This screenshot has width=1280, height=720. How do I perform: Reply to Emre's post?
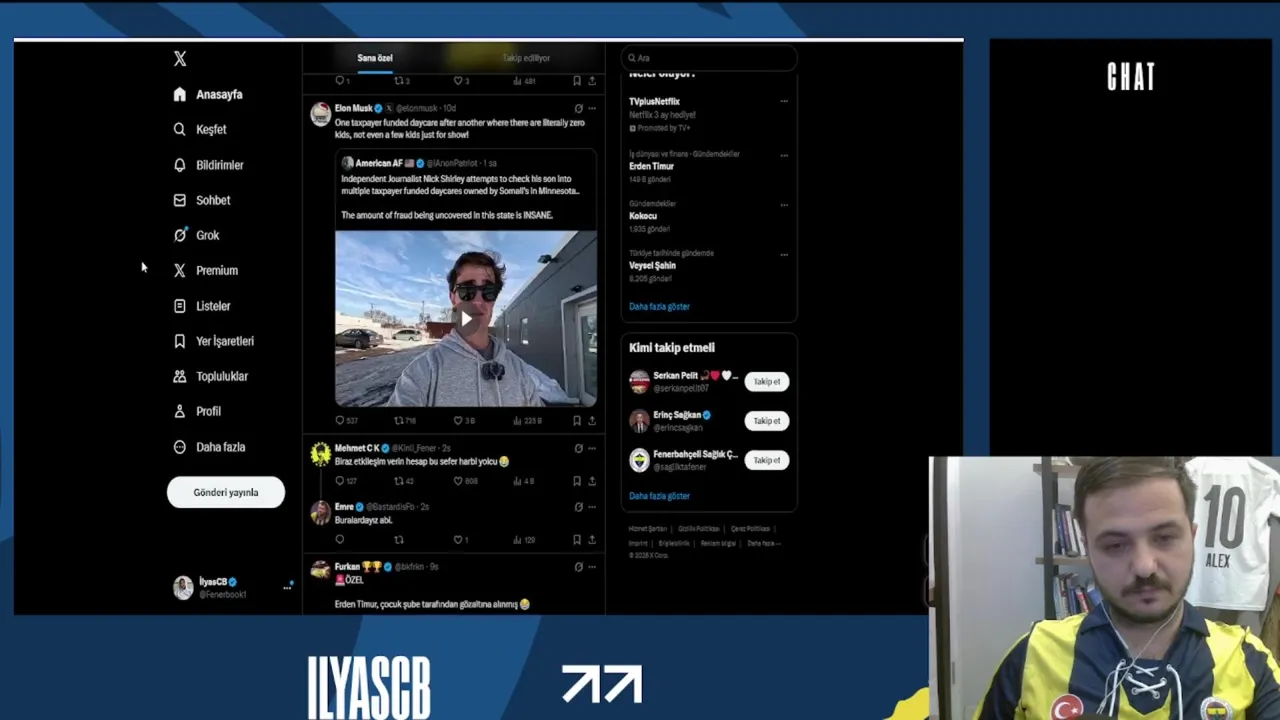pos(340,540)
